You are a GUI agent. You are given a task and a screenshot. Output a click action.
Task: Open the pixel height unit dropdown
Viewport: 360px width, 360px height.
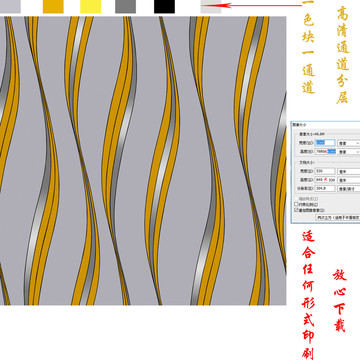tap(349, 152)
